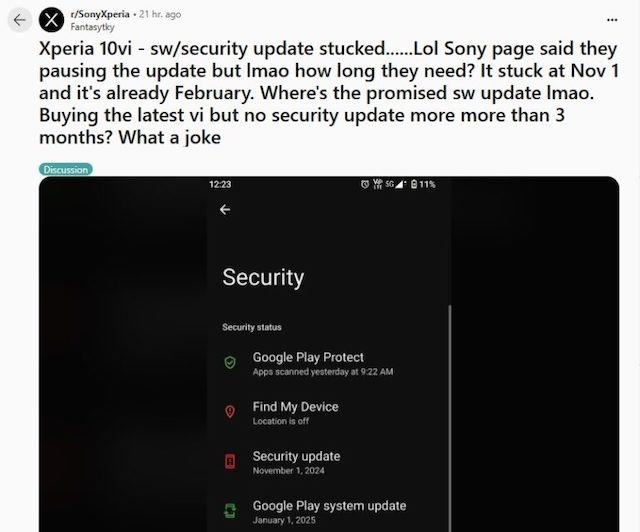The height and width of the screenshot is (532, 640).
Task: Click the Google Play Protect shield icon
Action: pos(230,362)
